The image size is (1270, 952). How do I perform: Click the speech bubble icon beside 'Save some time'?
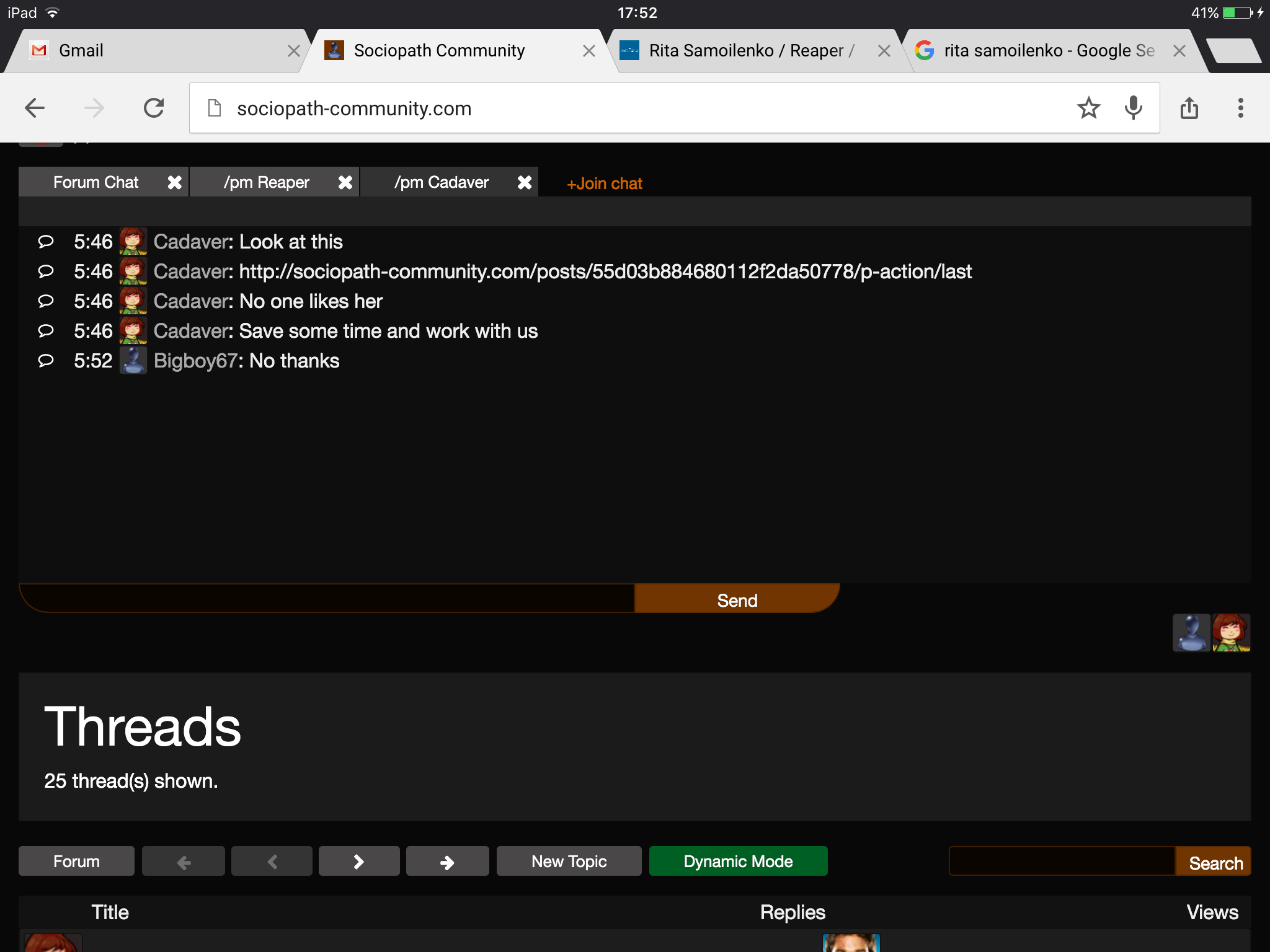pos(46,331)
